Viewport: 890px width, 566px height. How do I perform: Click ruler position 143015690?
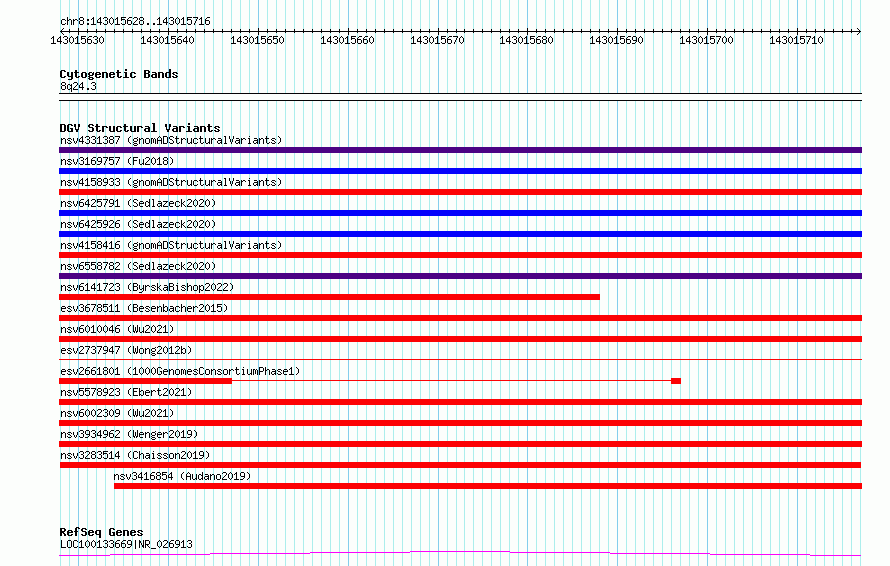click(x=616, y=40)
